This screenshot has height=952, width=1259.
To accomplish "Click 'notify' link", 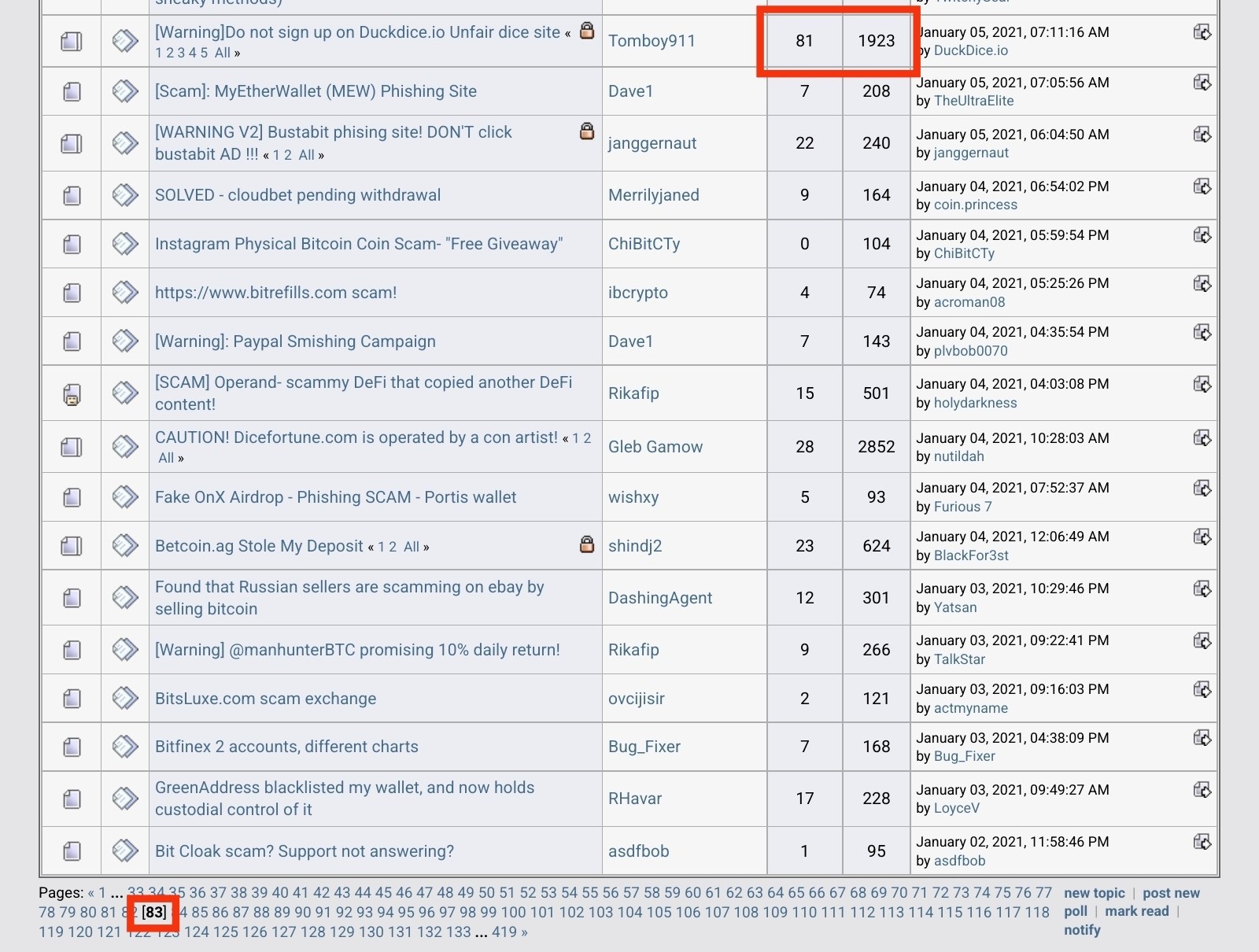I will (1082, 930).
